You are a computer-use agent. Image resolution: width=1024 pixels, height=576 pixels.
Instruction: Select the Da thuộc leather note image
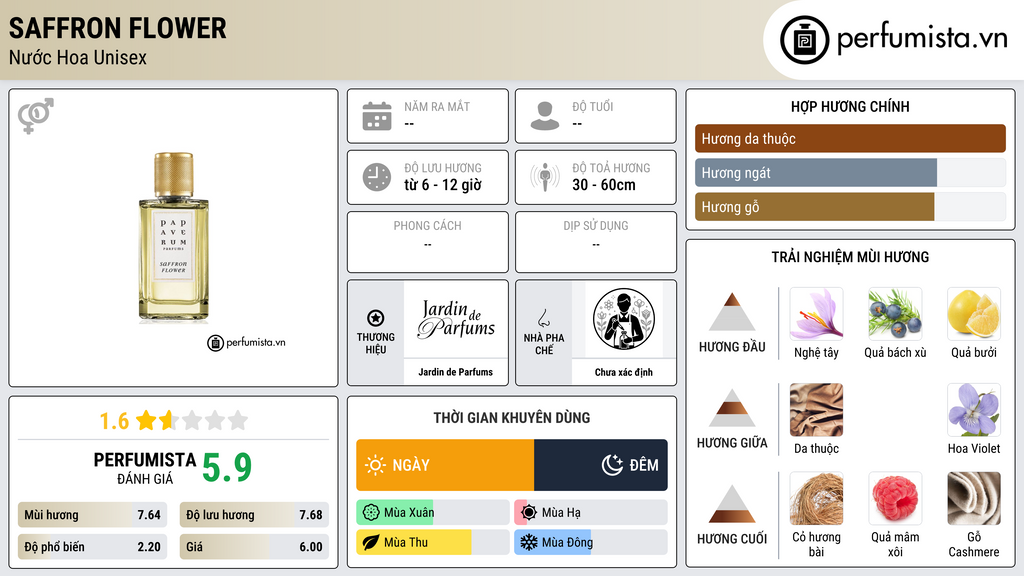pyautogui.click(x=816, y=410)
